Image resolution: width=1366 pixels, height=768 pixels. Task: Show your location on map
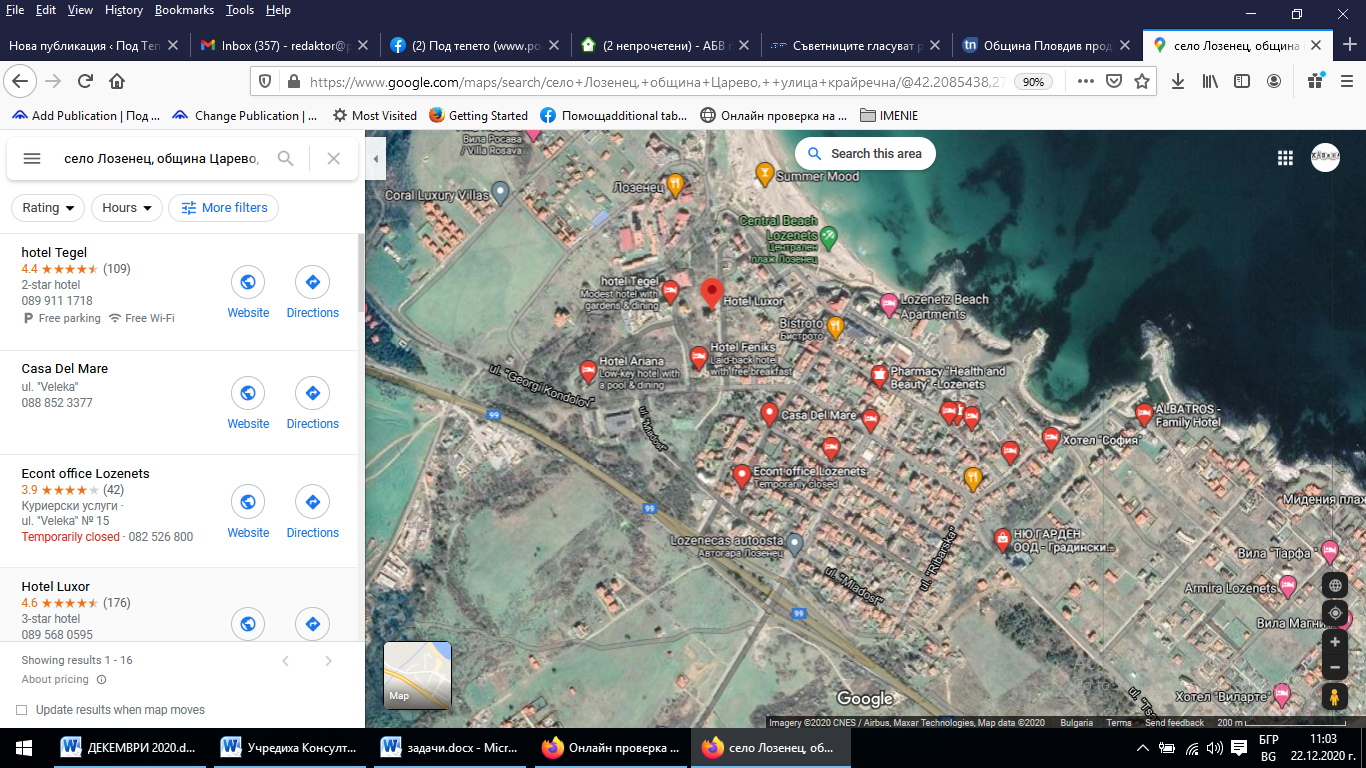click(1334, 612)
